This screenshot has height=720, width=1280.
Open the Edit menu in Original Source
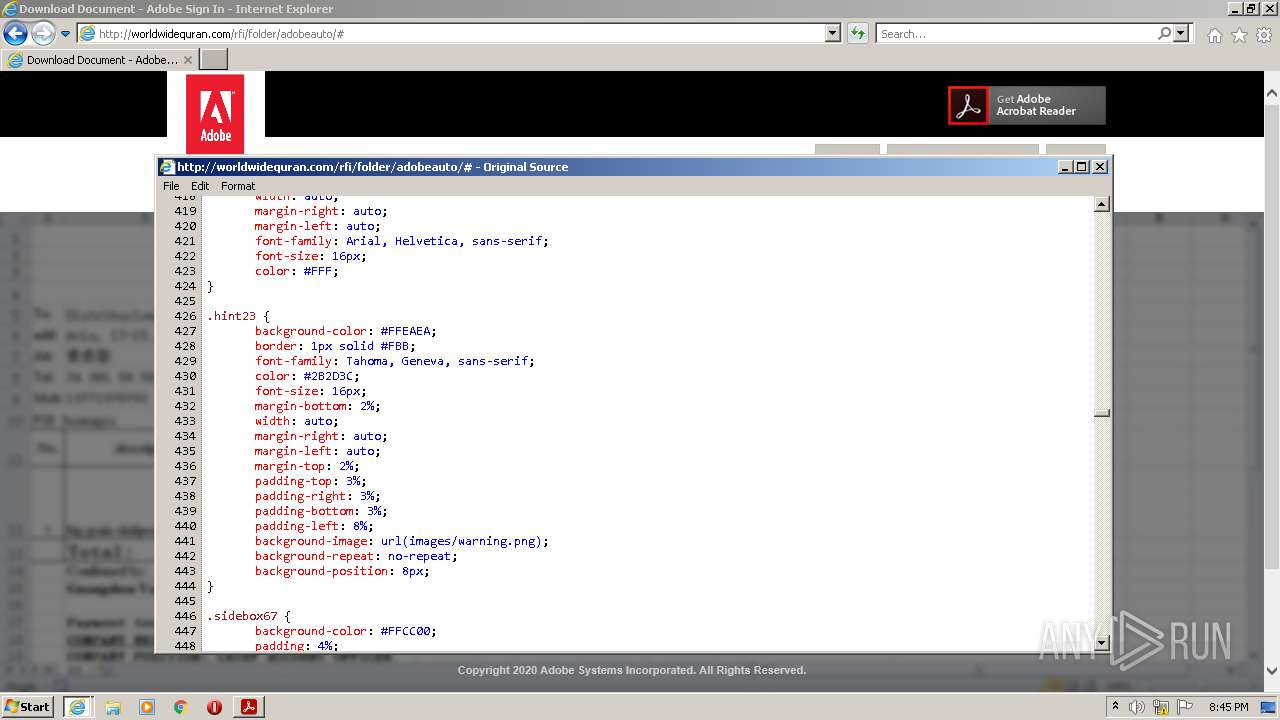pos(200,186)
